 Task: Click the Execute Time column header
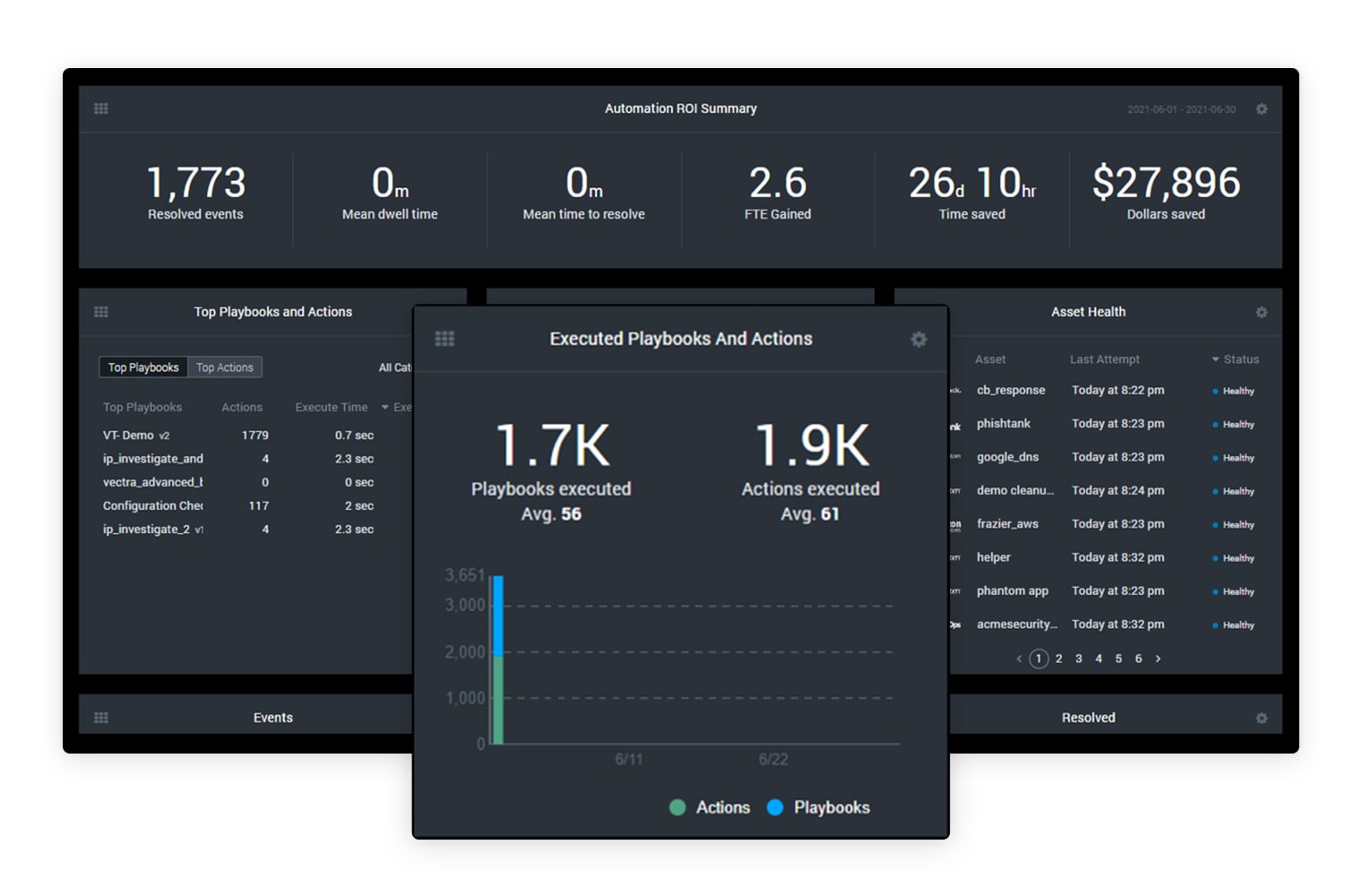coord(332,408)
